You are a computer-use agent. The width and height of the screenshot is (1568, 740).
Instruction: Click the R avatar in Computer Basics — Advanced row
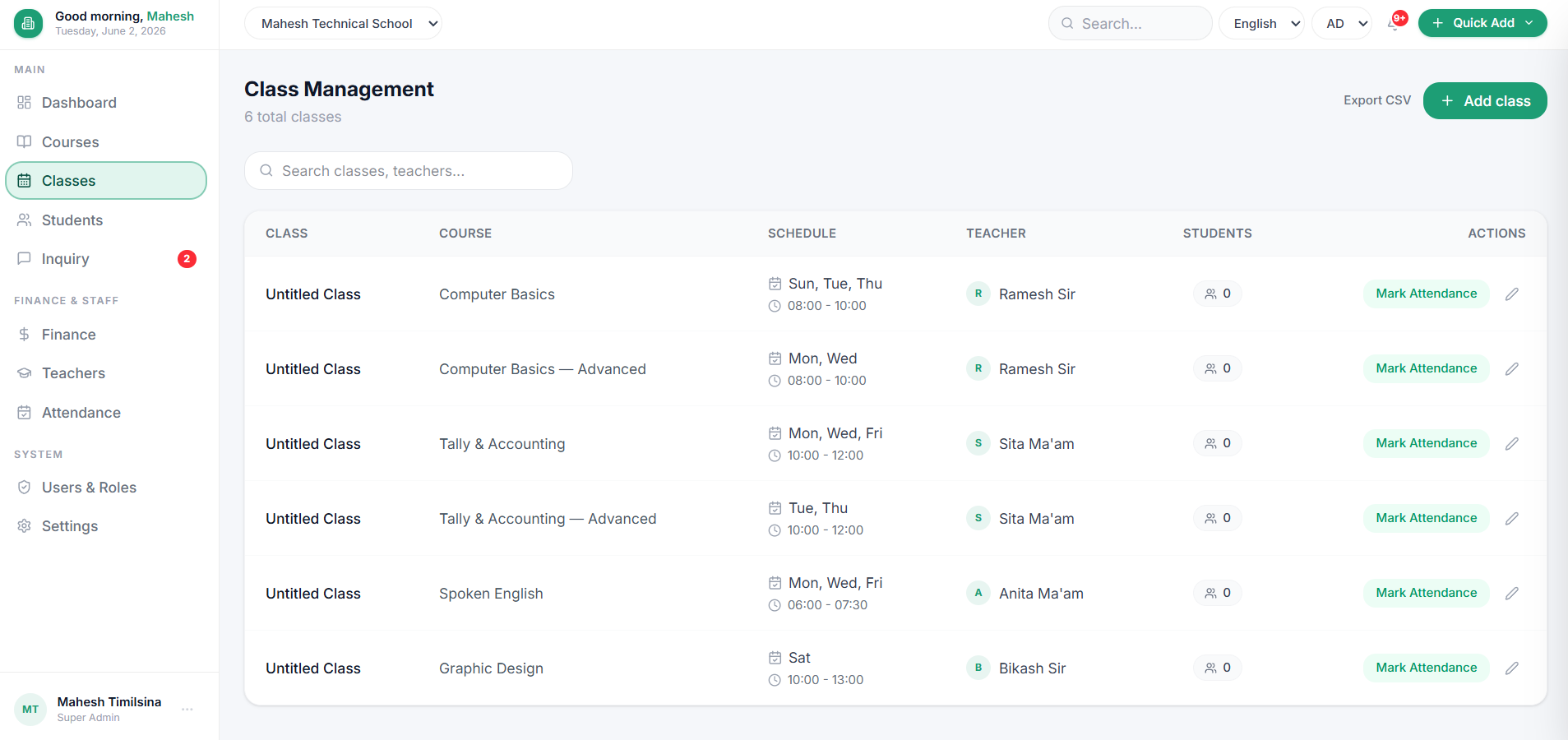click(x=978, y=368)
